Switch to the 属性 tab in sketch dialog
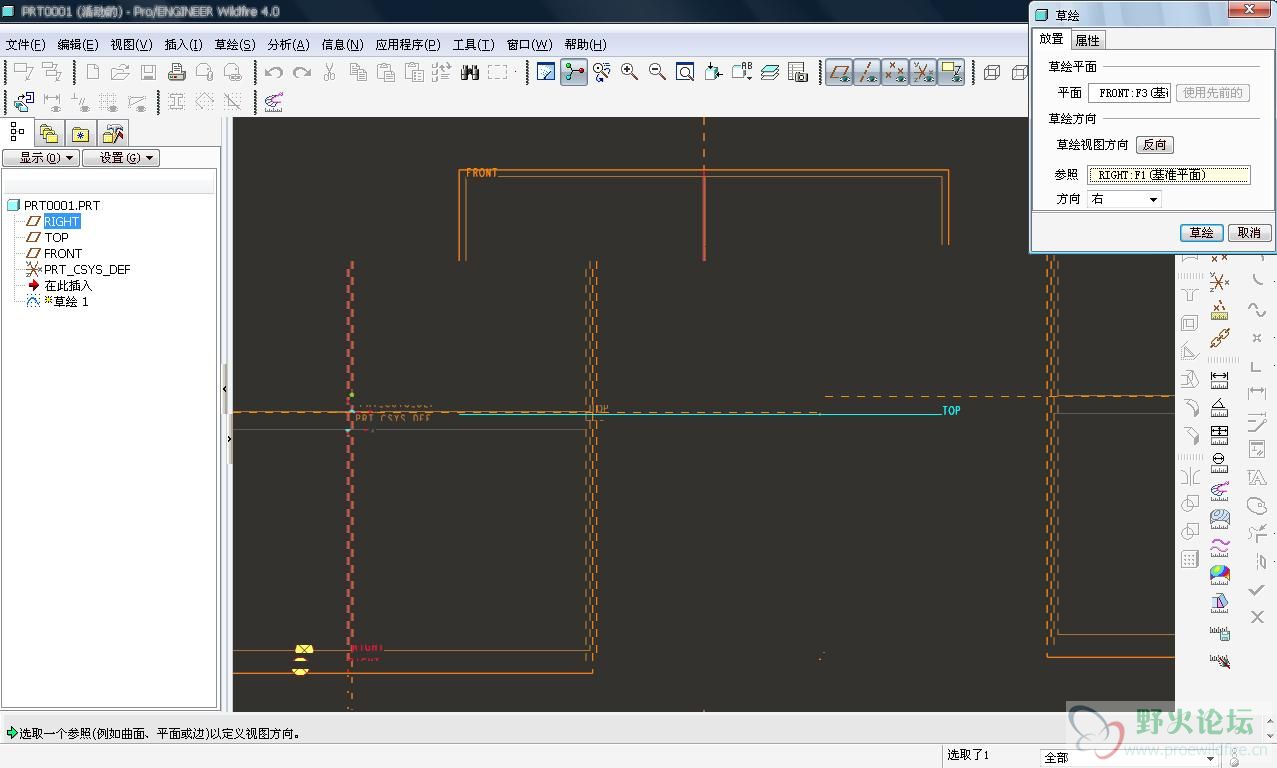The width and height of the screenshot is (1277, 768). click(1088, 40)
